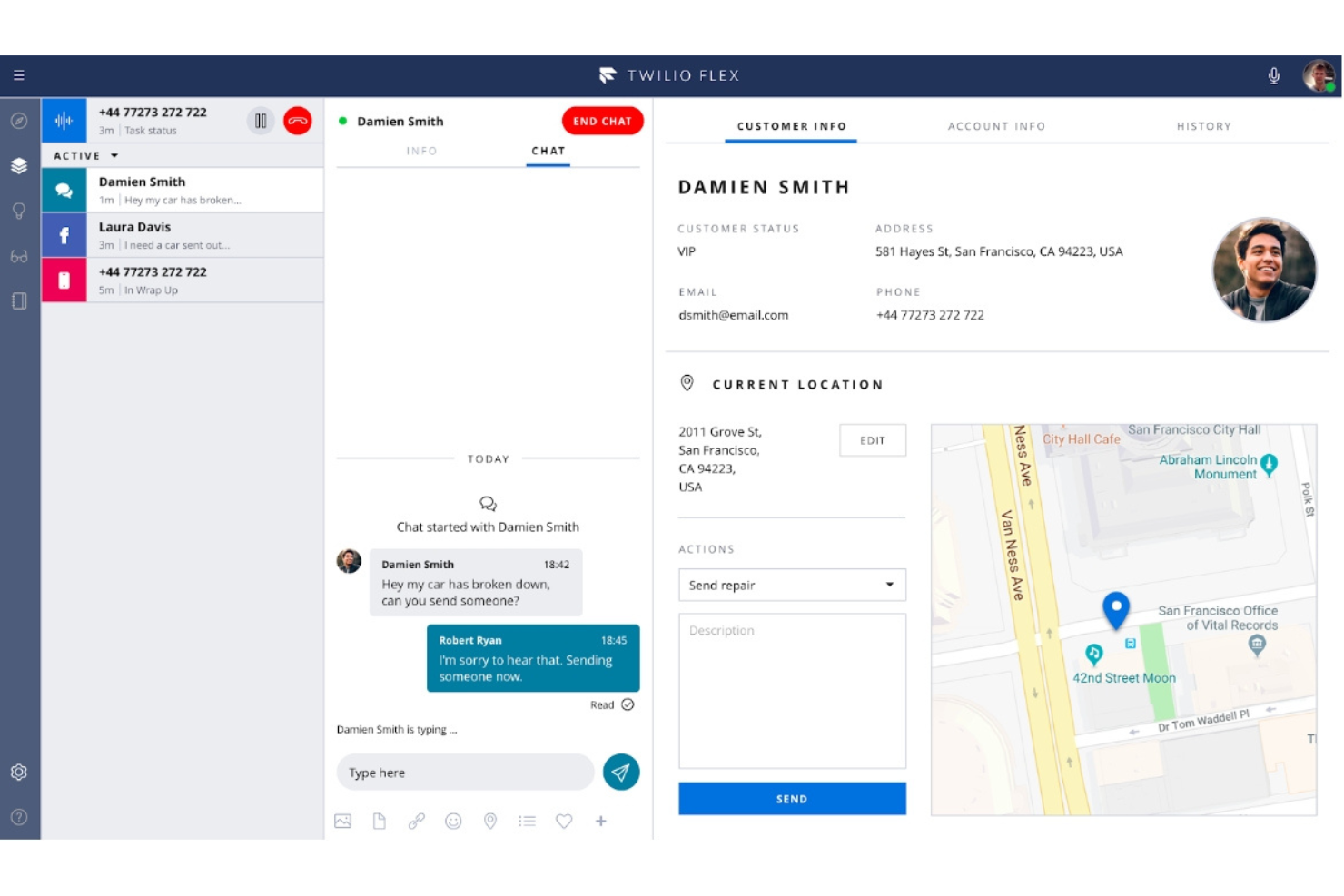Insert a link in the chat message
1344x896 pixels.
(x=417, y=821)
